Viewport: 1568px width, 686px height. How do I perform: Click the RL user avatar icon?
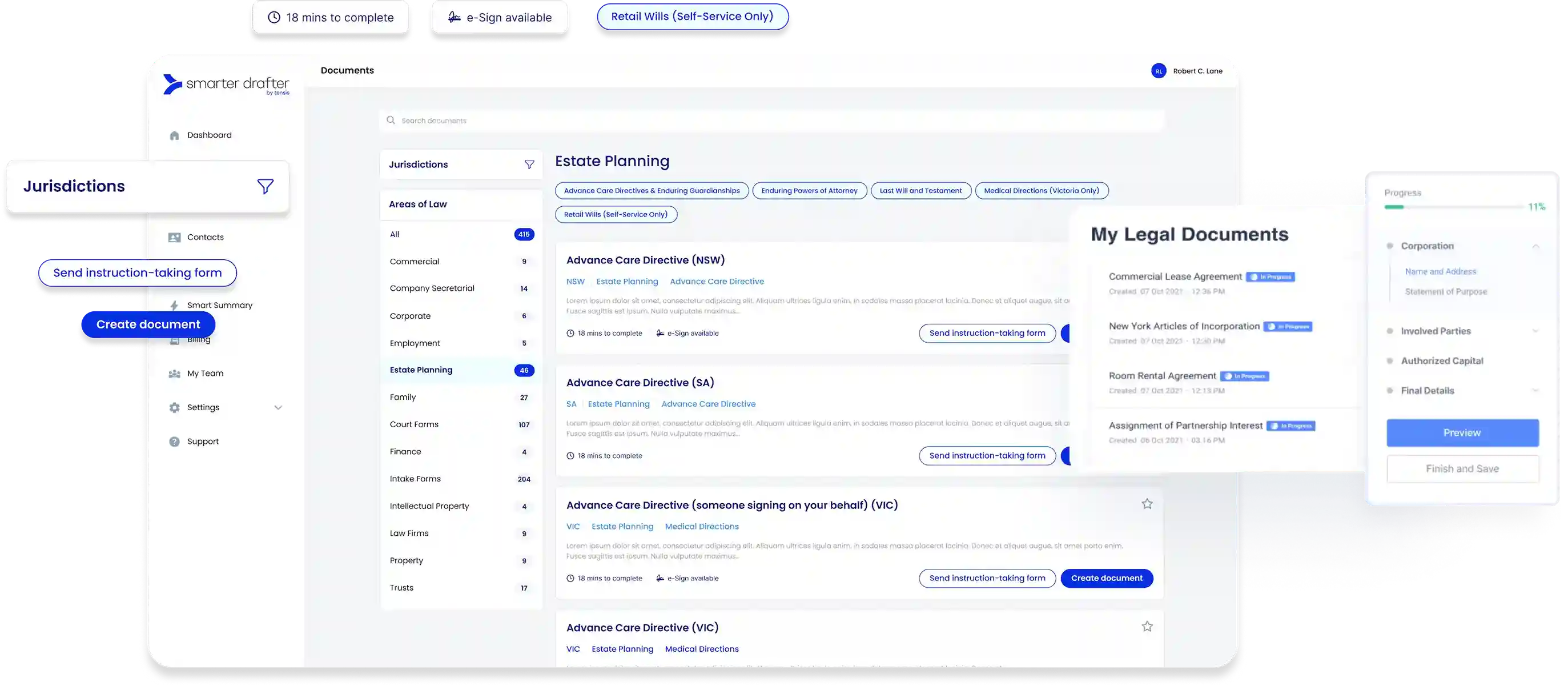pos(1159,71)
